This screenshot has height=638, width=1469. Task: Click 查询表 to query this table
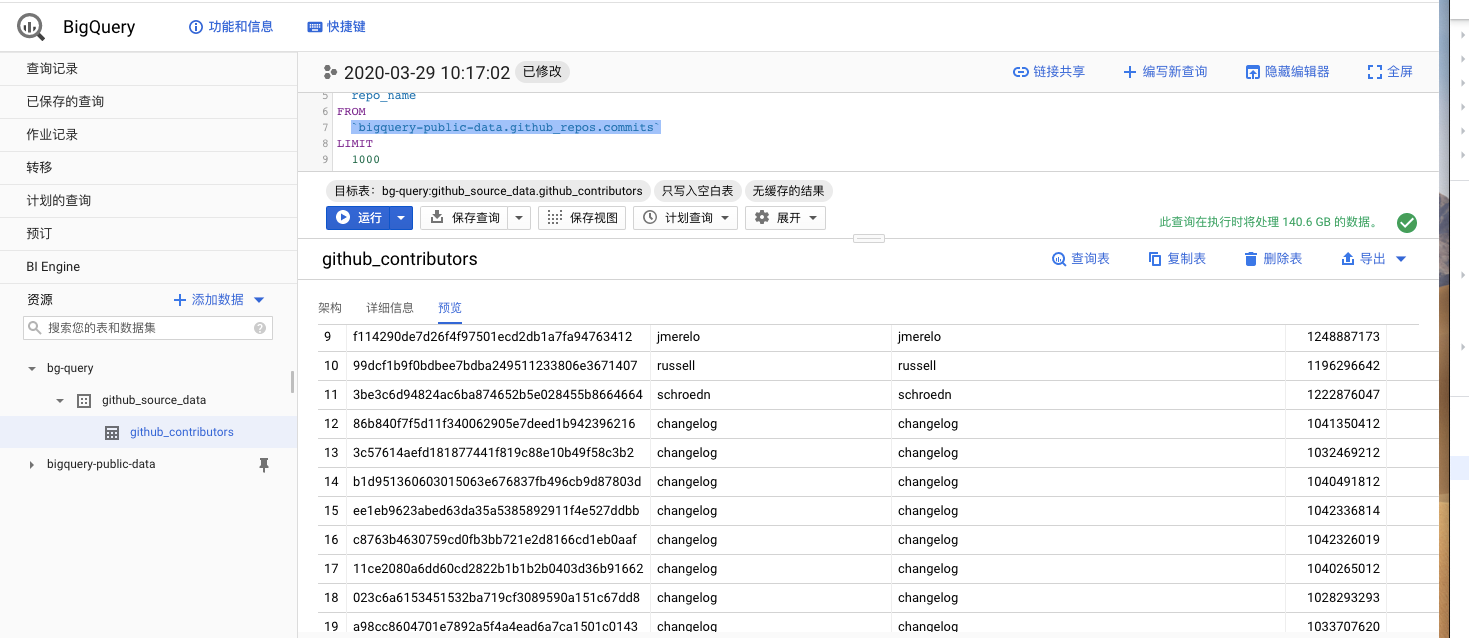1081,259
